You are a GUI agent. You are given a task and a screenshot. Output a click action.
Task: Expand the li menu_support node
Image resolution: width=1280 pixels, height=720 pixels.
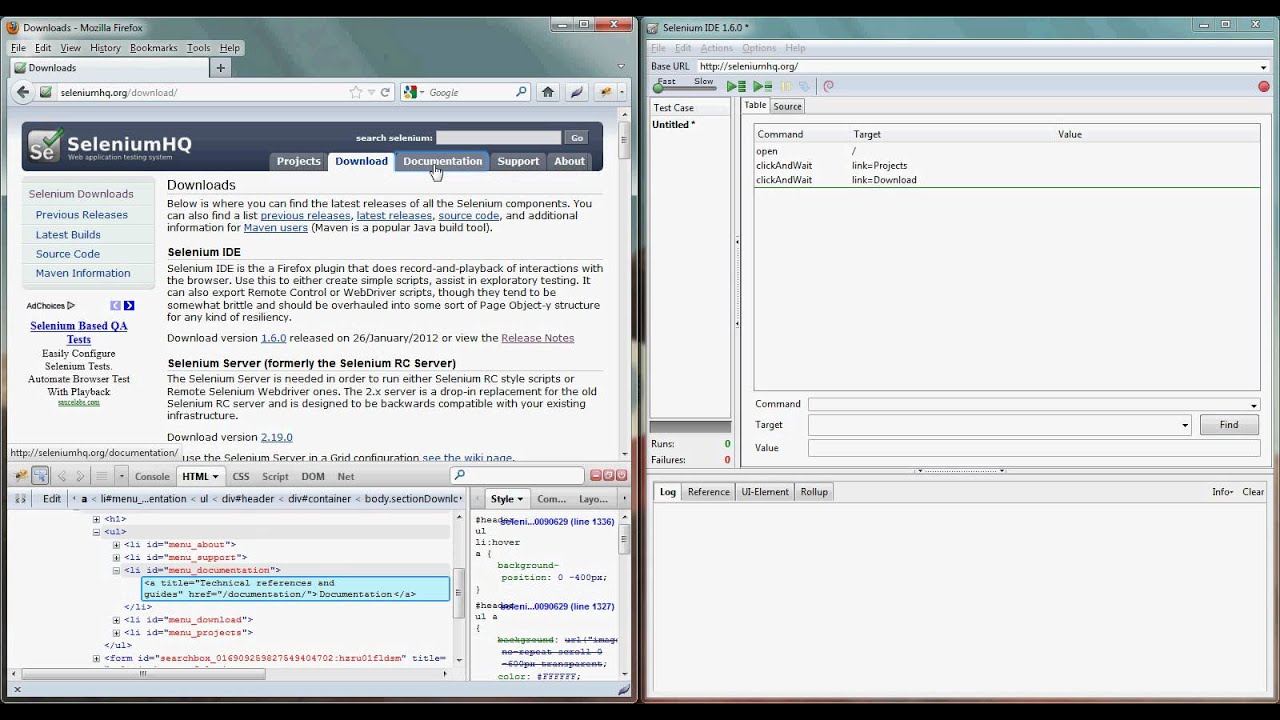[x=116, y=557]
